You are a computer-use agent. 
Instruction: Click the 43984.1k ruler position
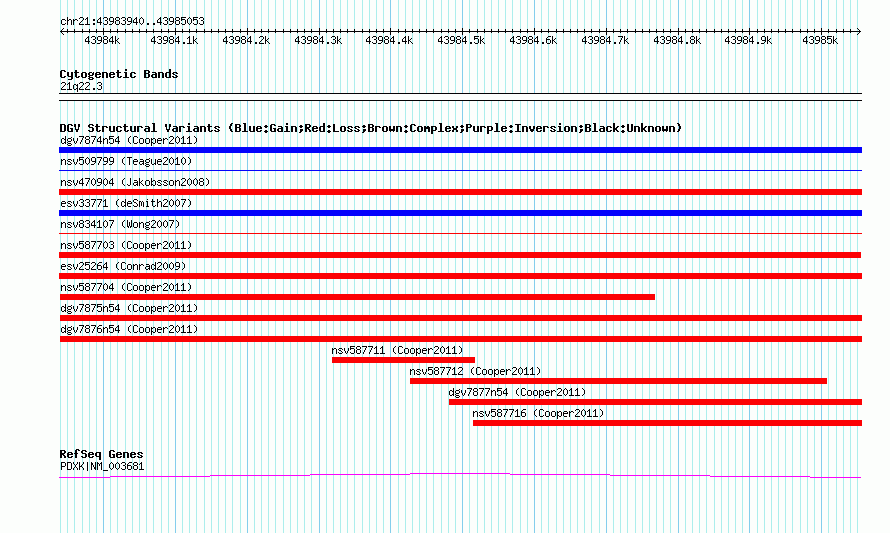(174, 40)
